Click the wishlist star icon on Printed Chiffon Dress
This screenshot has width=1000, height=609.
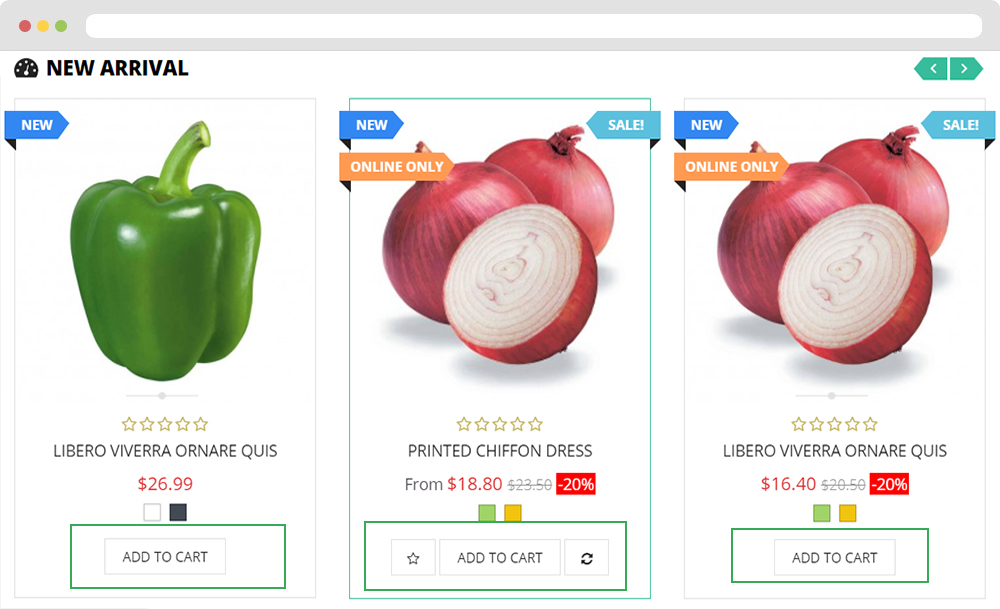pos(413,558)
